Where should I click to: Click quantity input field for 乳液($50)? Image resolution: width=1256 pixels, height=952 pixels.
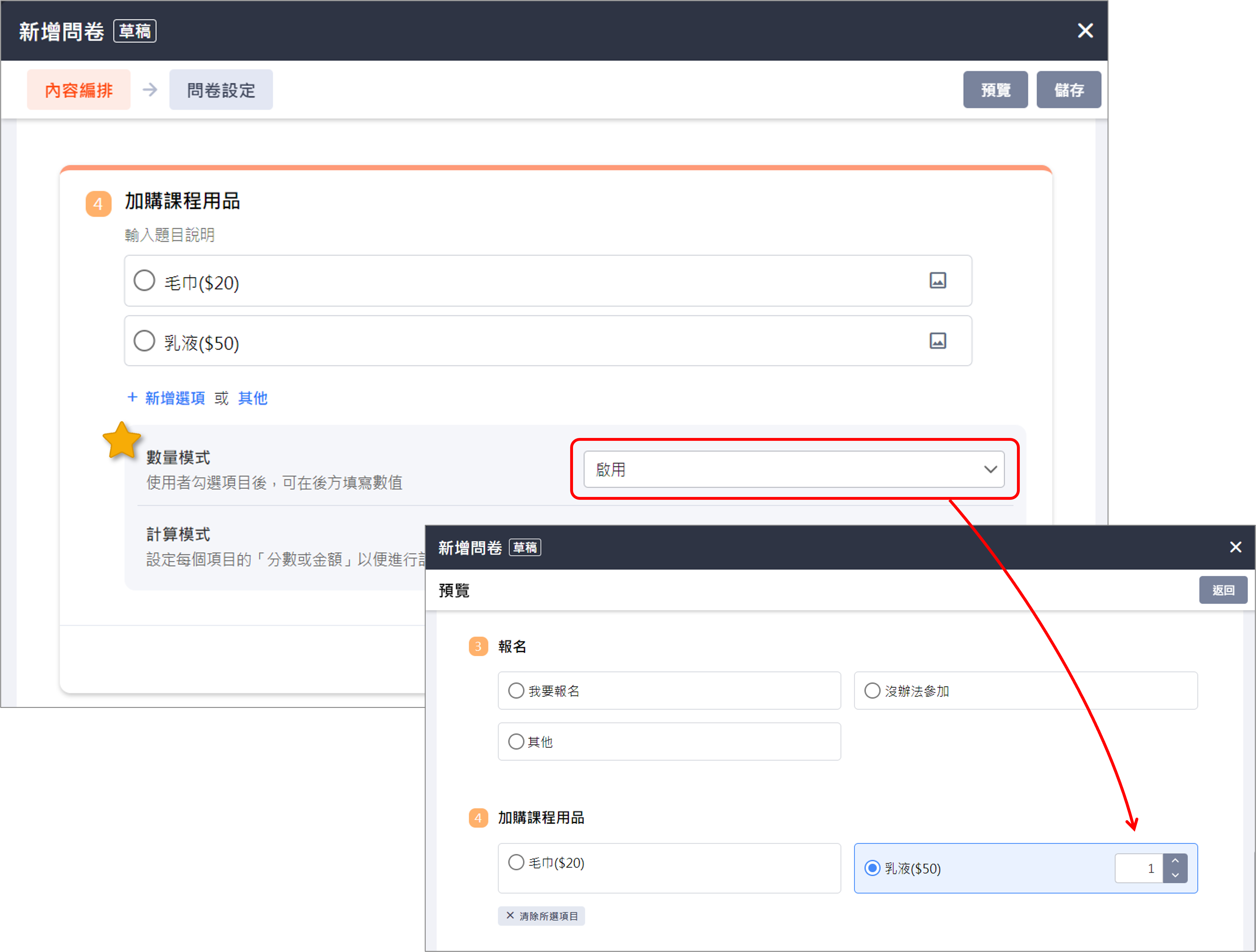click(x=1138, y=869)
